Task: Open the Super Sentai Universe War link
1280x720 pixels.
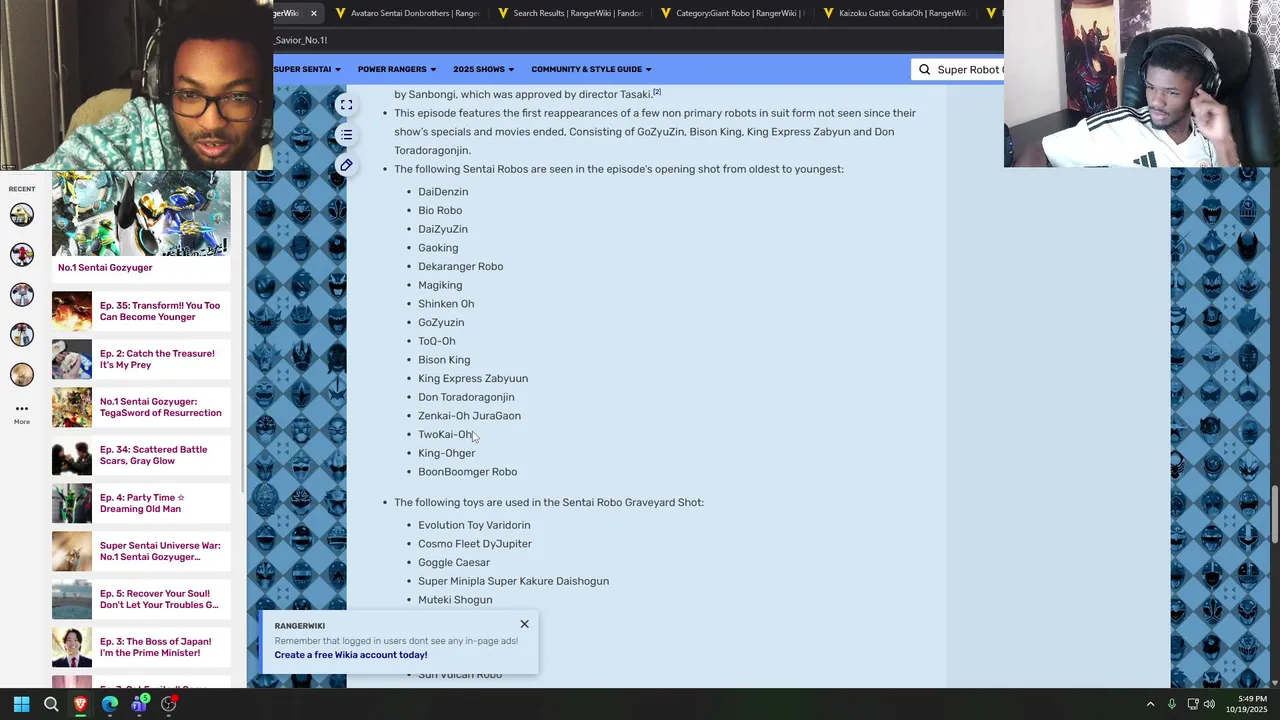Action: pos(160,551)
